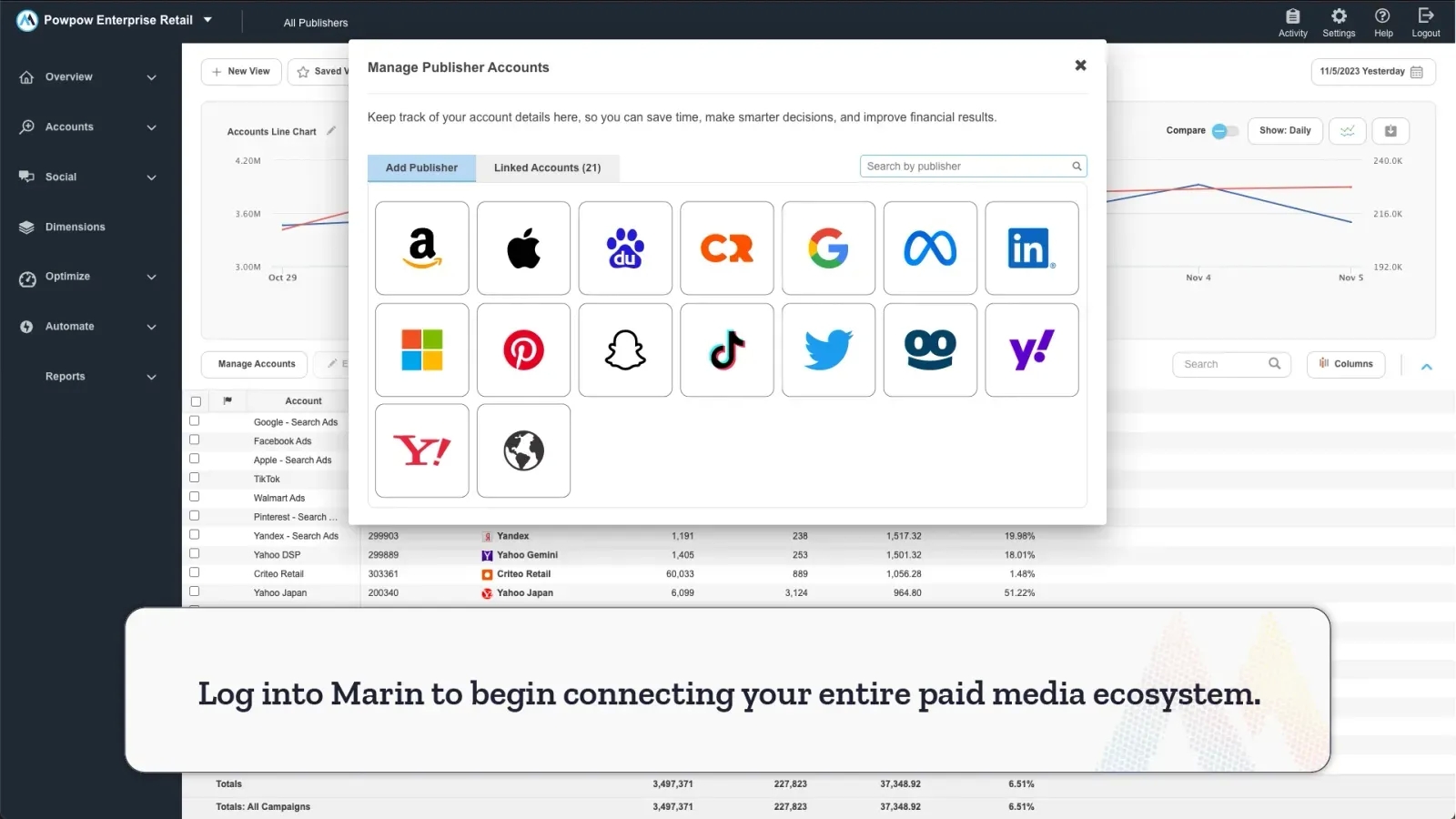
Task: Click the New View button
Action: point(240,71)
